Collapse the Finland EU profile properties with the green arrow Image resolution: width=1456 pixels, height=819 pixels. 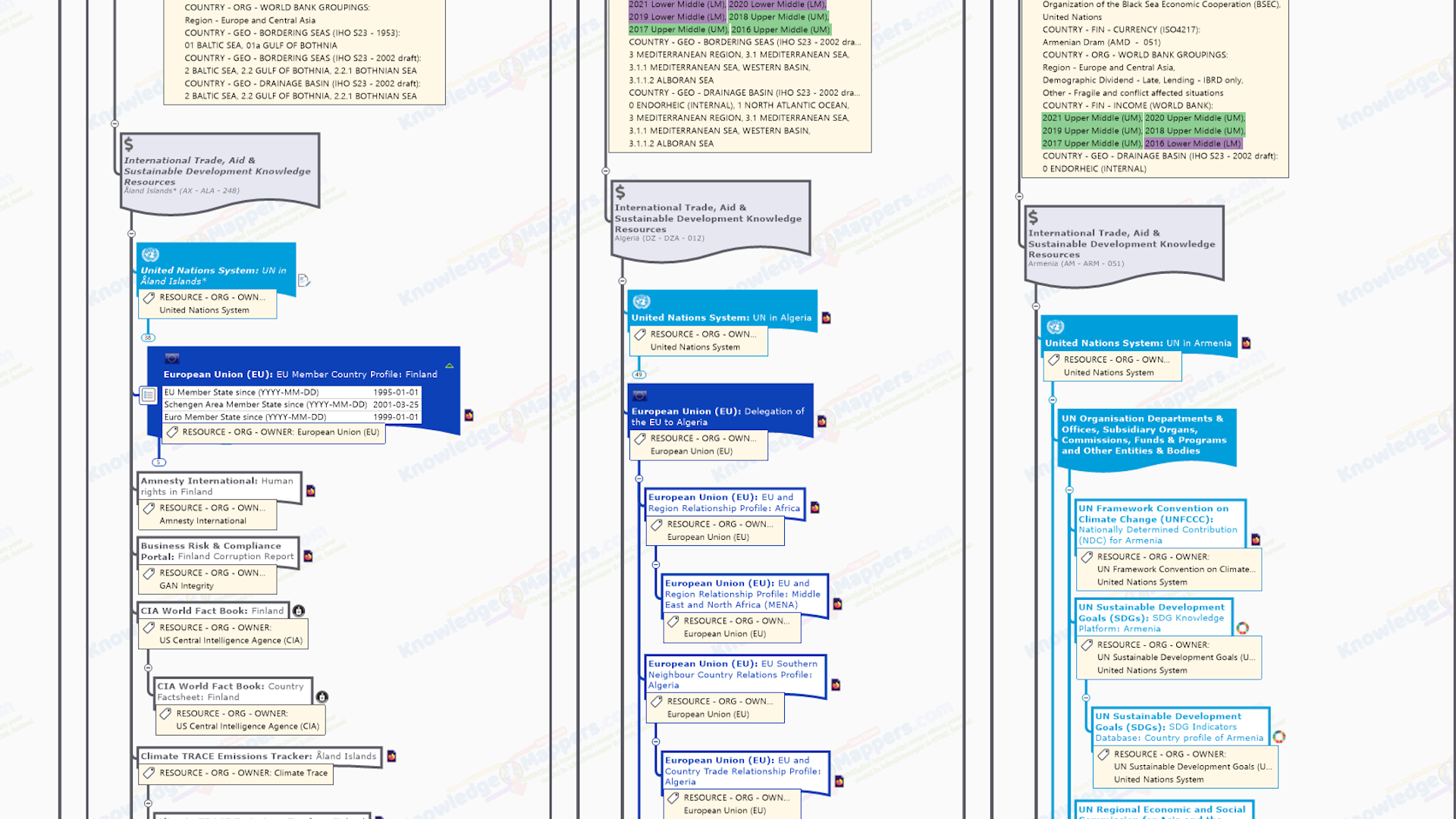[x=450, y=366]
